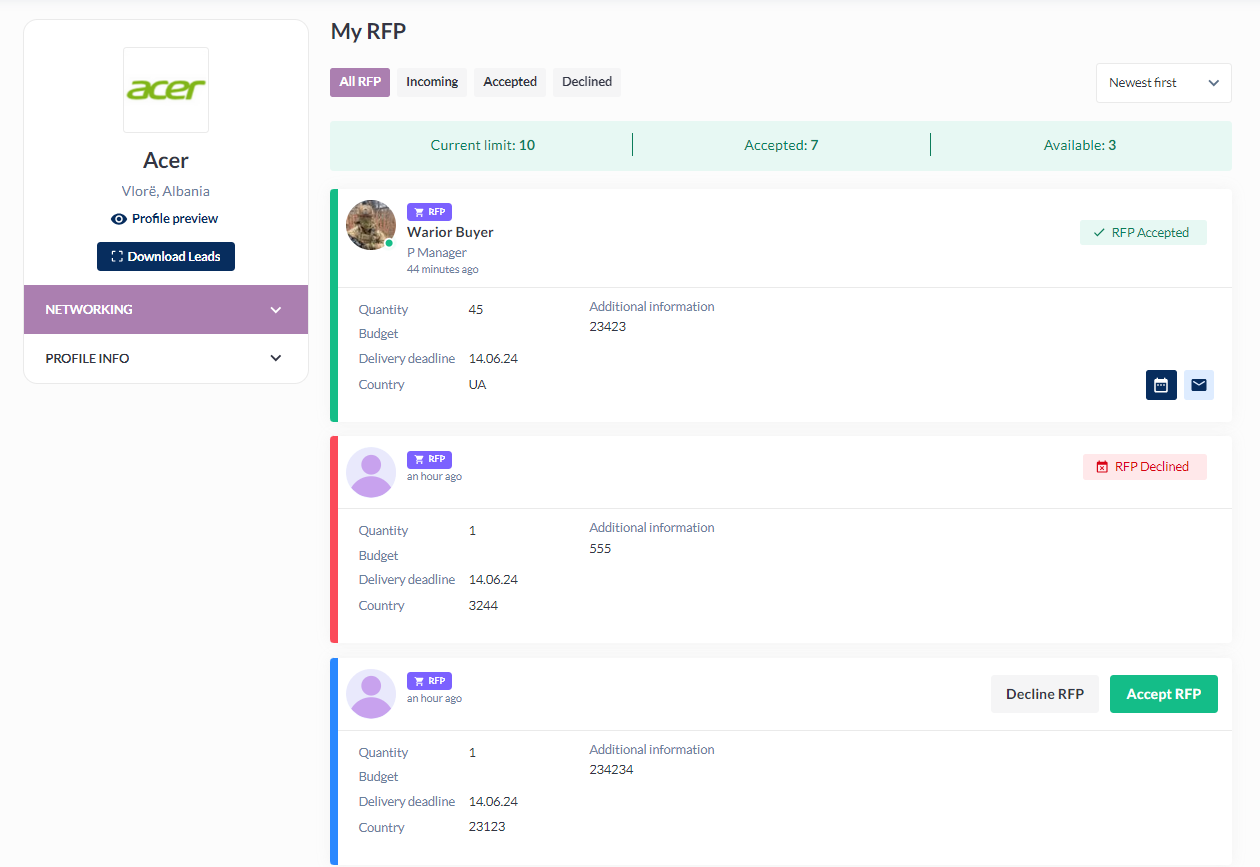Click the calendar icon on Warior Buyer RFP
Screen dimensions: 1260x867
(x=1160, y=385)
